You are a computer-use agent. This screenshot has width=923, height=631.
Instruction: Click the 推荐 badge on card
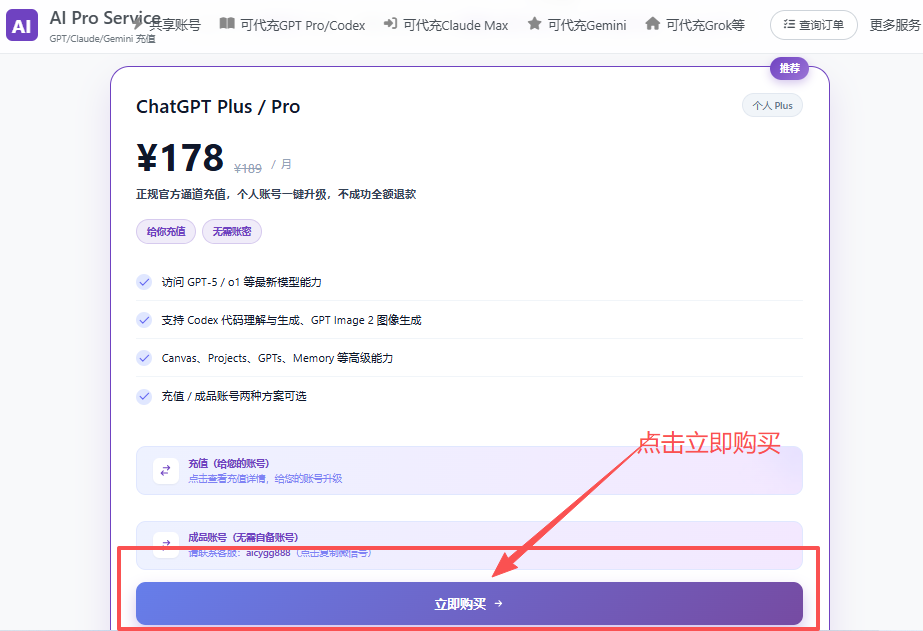789,68
